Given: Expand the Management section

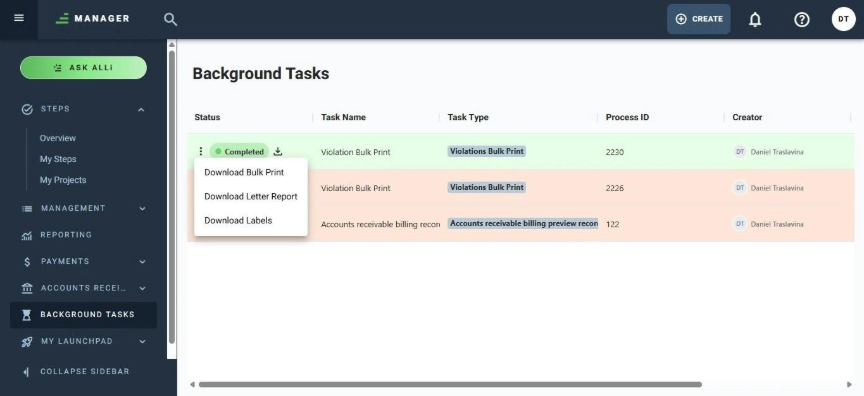Looking at the screenshot, I should (x=142, y=209).
